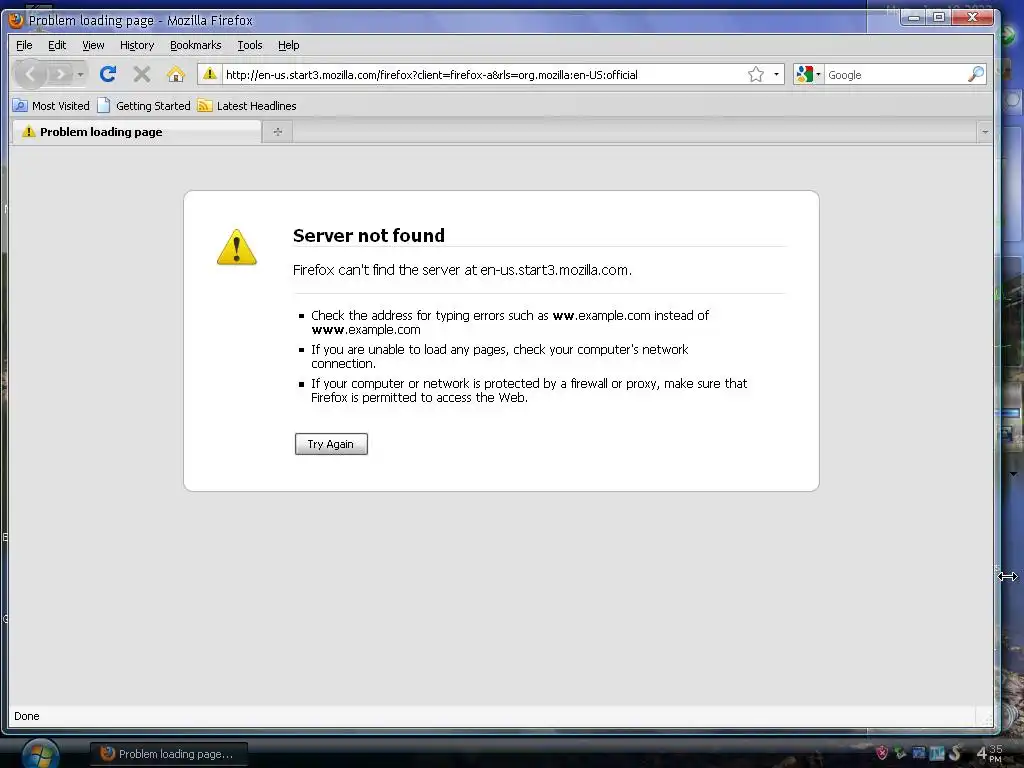Click the 'Check the address for typing errors' bullet
This screenshot has width=1024, height=768.
510,323
